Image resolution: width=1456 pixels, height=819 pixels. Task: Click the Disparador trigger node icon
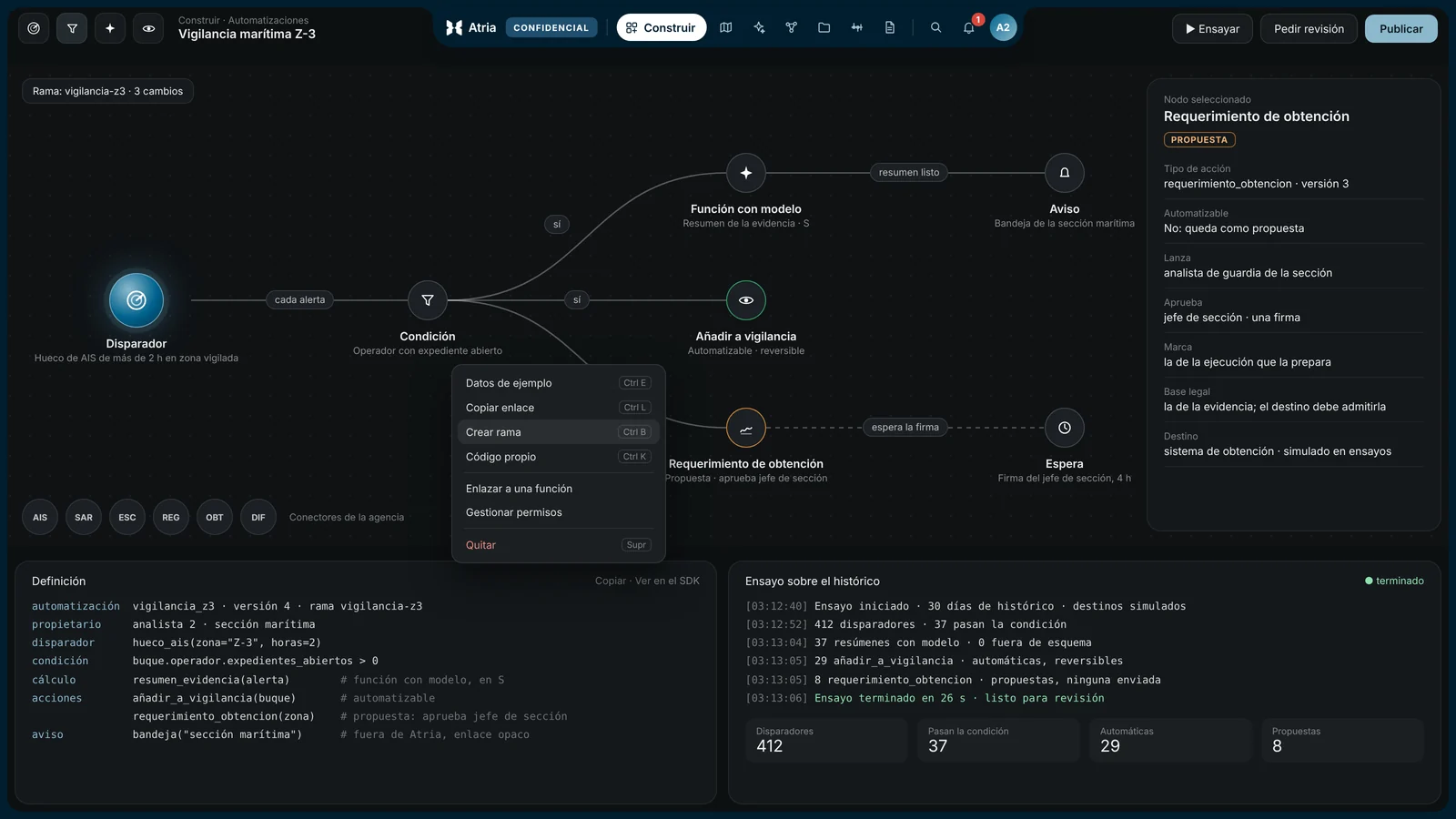tap(136, 300)
